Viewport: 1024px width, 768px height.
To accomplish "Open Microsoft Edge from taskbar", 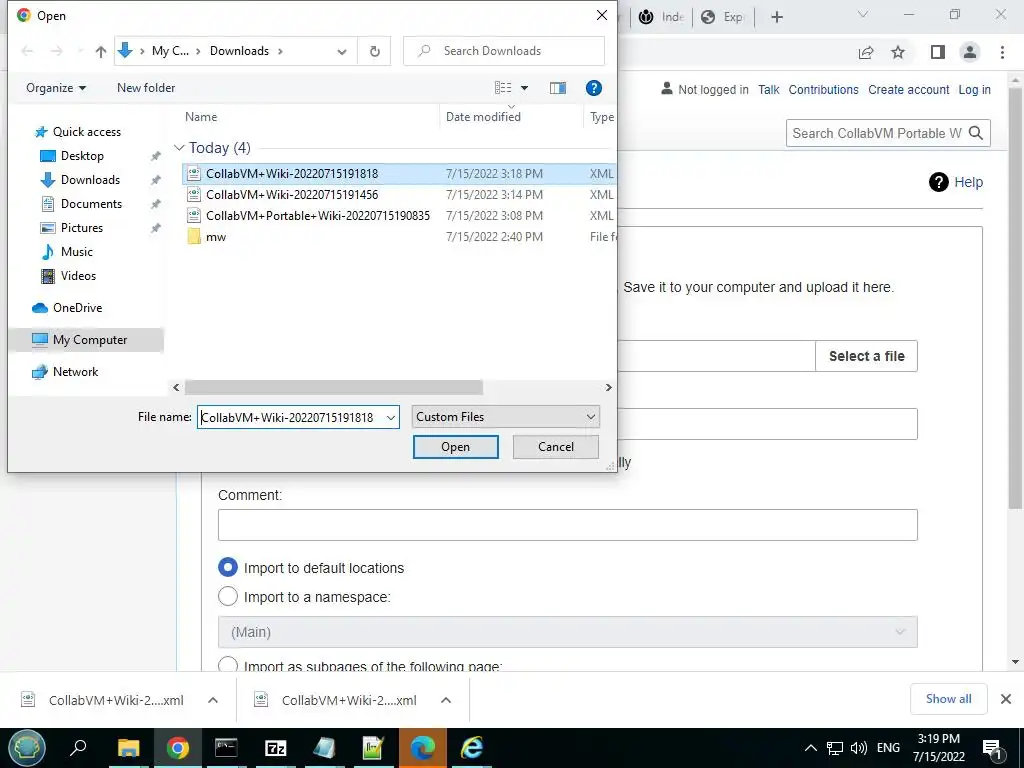I will pyautogui.click(x=423, y=748).
